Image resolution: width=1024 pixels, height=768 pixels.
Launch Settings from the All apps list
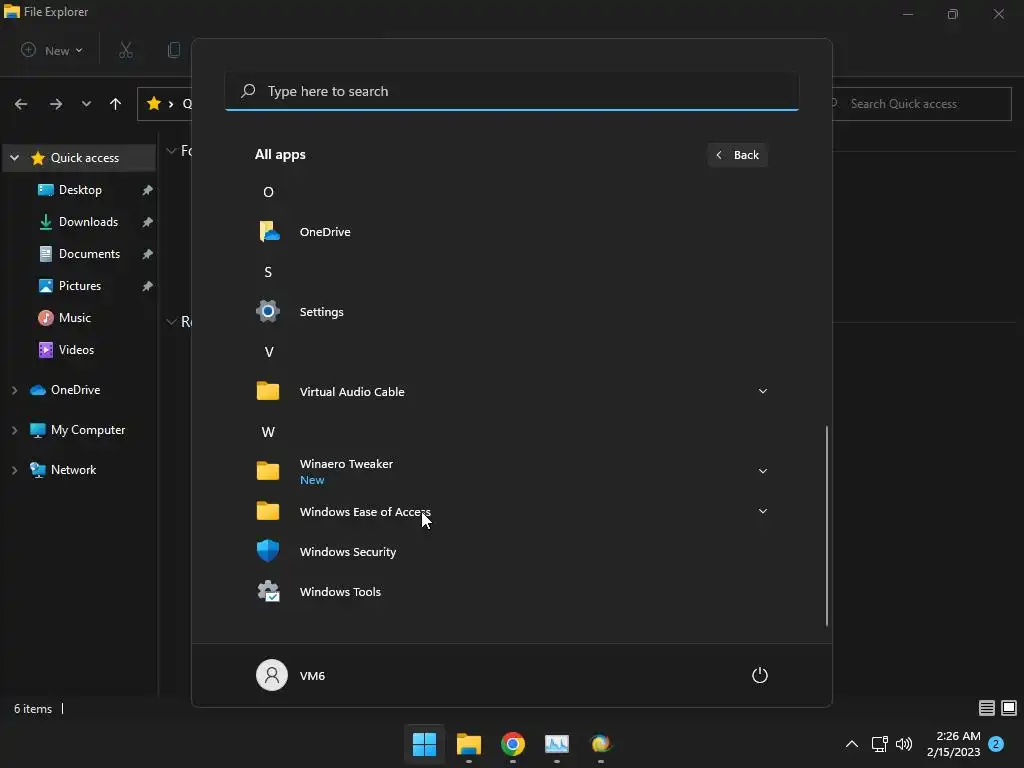coord(511,312)
